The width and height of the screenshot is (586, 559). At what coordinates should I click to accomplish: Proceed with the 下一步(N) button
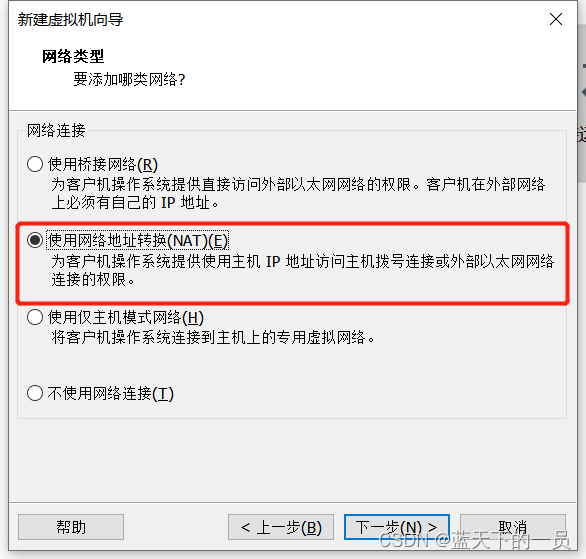[x=397, y=527]
